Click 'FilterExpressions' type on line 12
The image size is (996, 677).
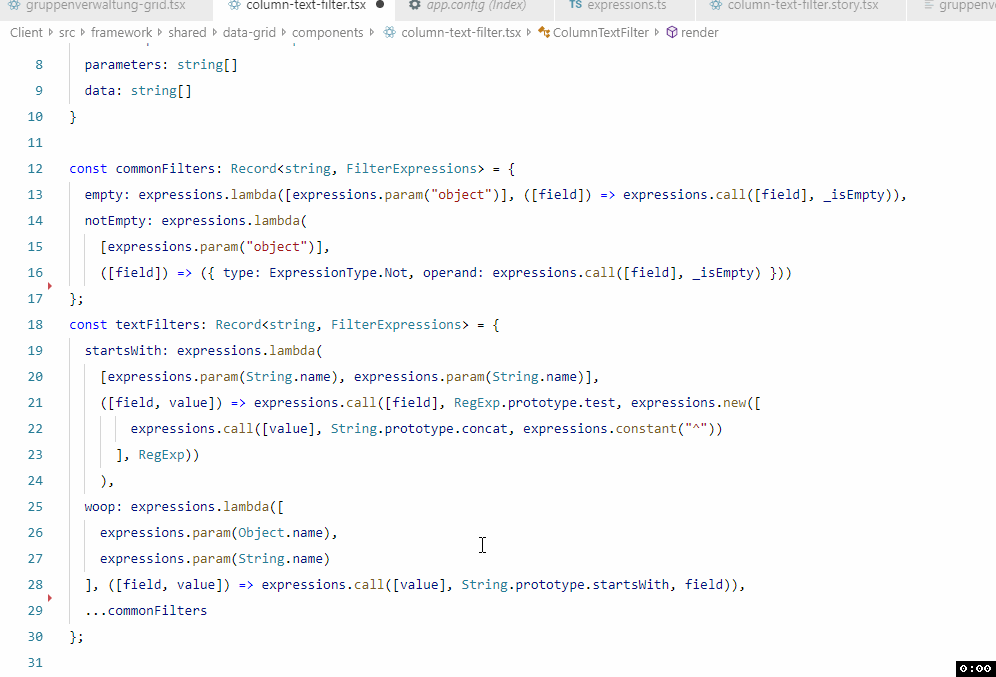pyautogui.click(x=411, y=169)
